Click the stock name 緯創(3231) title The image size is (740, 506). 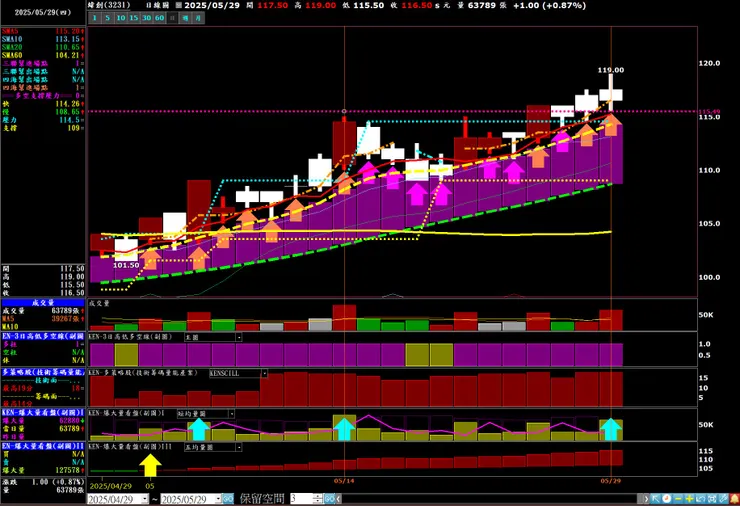coord(109,5)
